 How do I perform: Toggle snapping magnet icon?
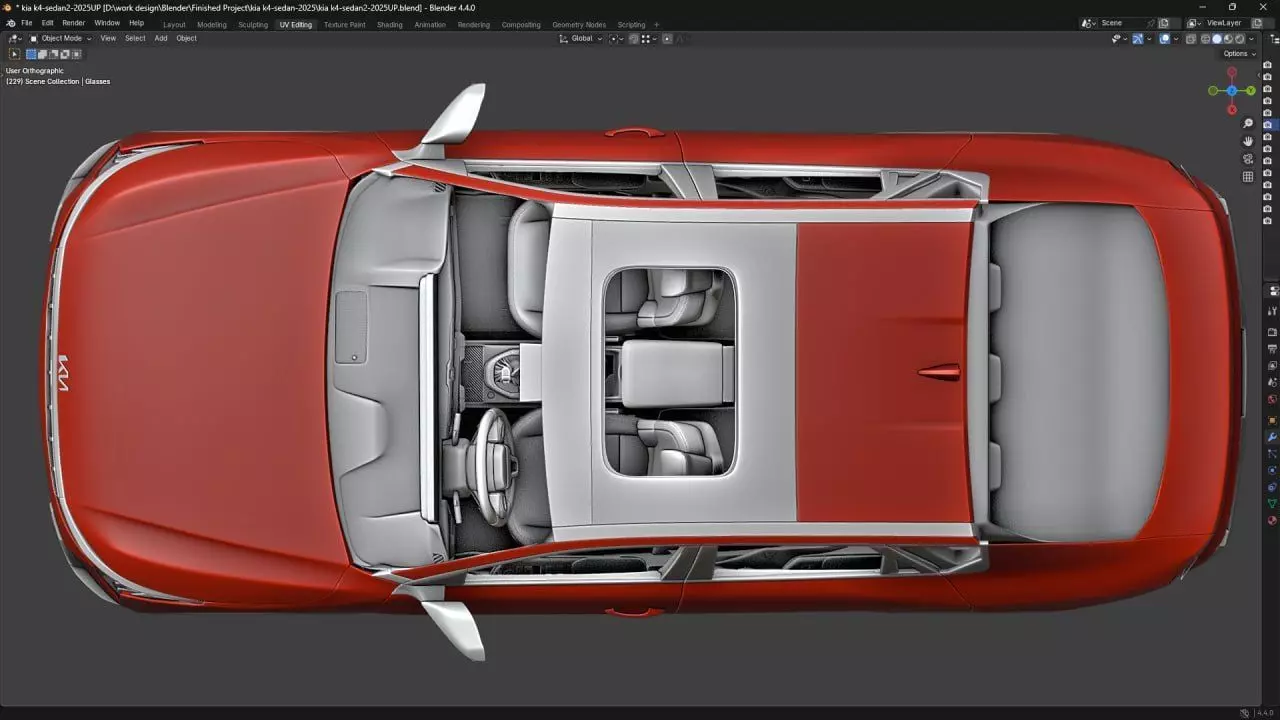coord(634,38)
